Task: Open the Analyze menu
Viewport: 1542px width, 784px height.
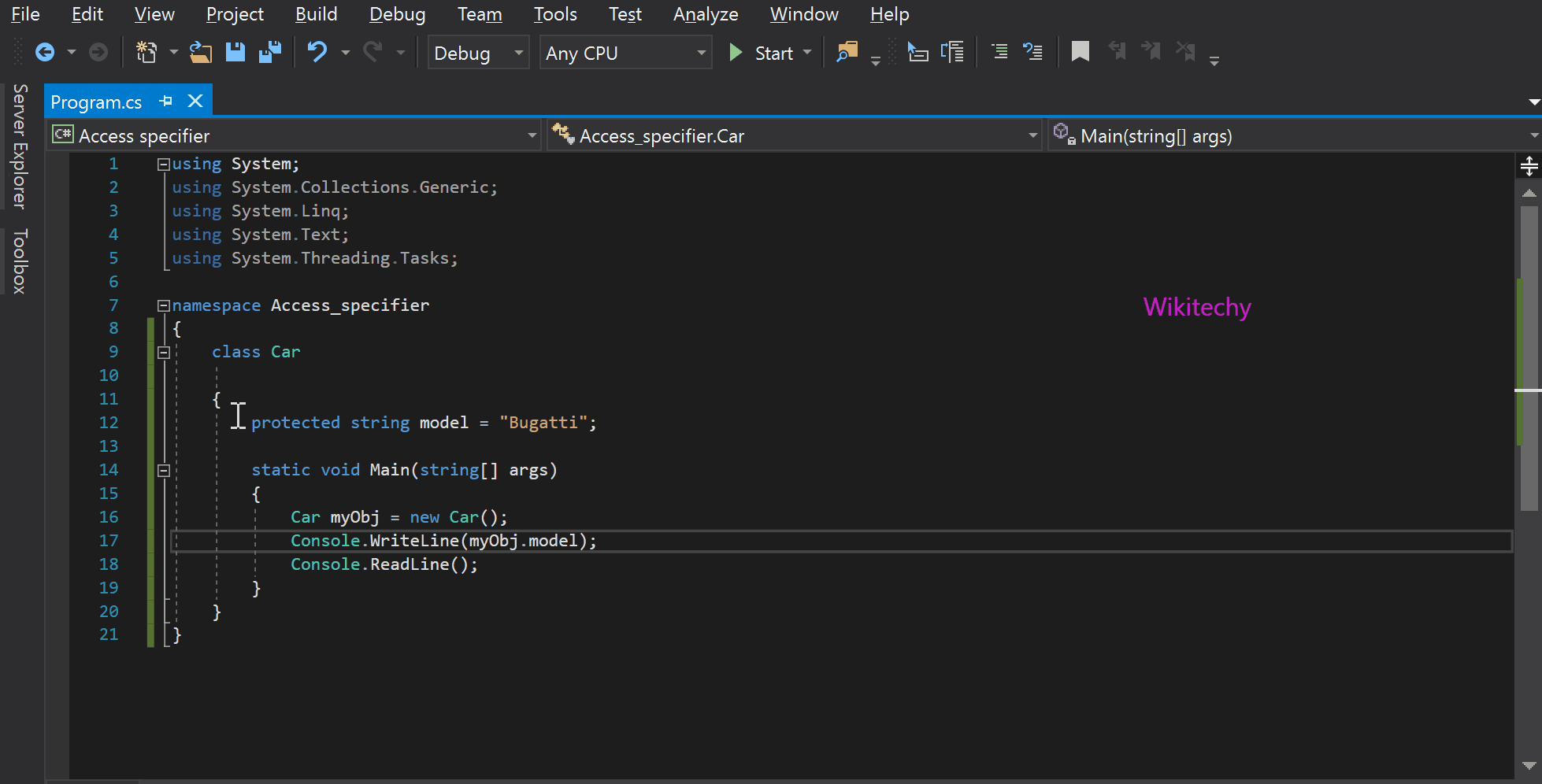Action: point(705,14)
